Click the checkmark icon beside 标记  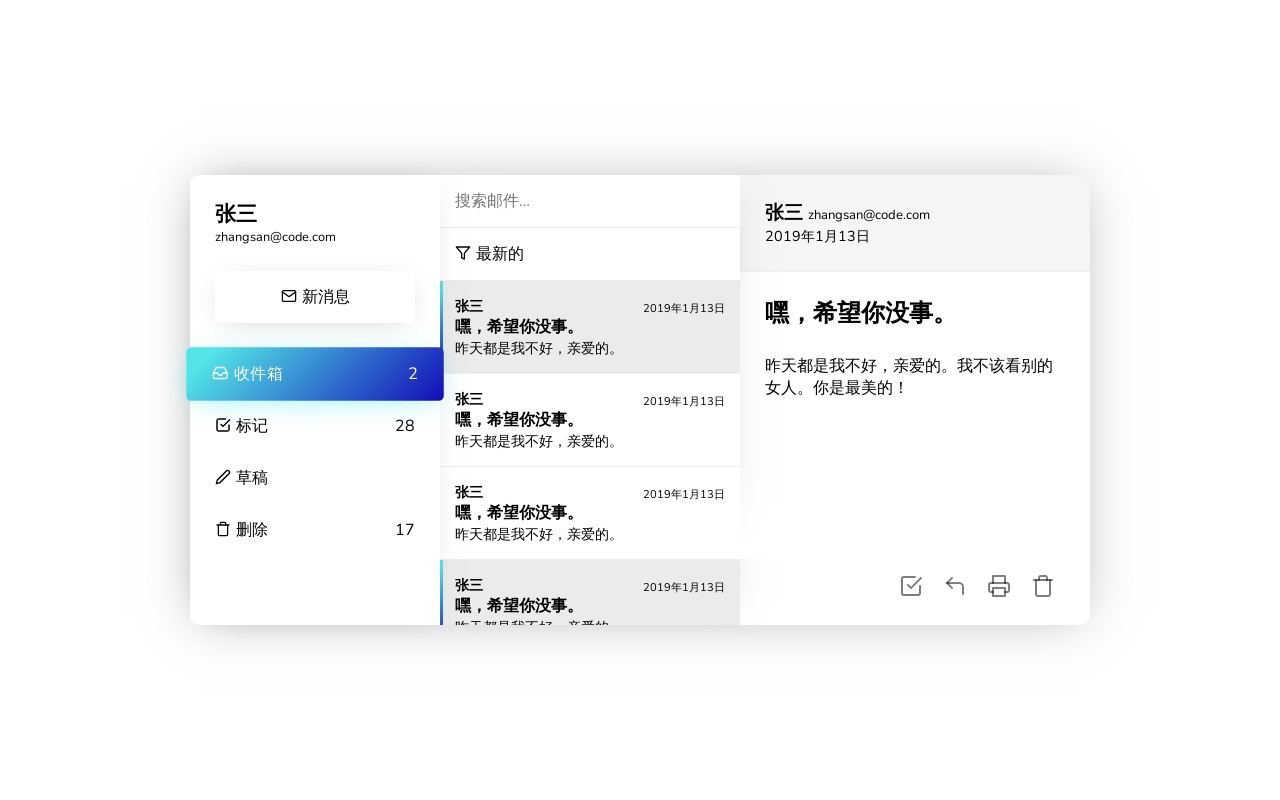[223, 425]
